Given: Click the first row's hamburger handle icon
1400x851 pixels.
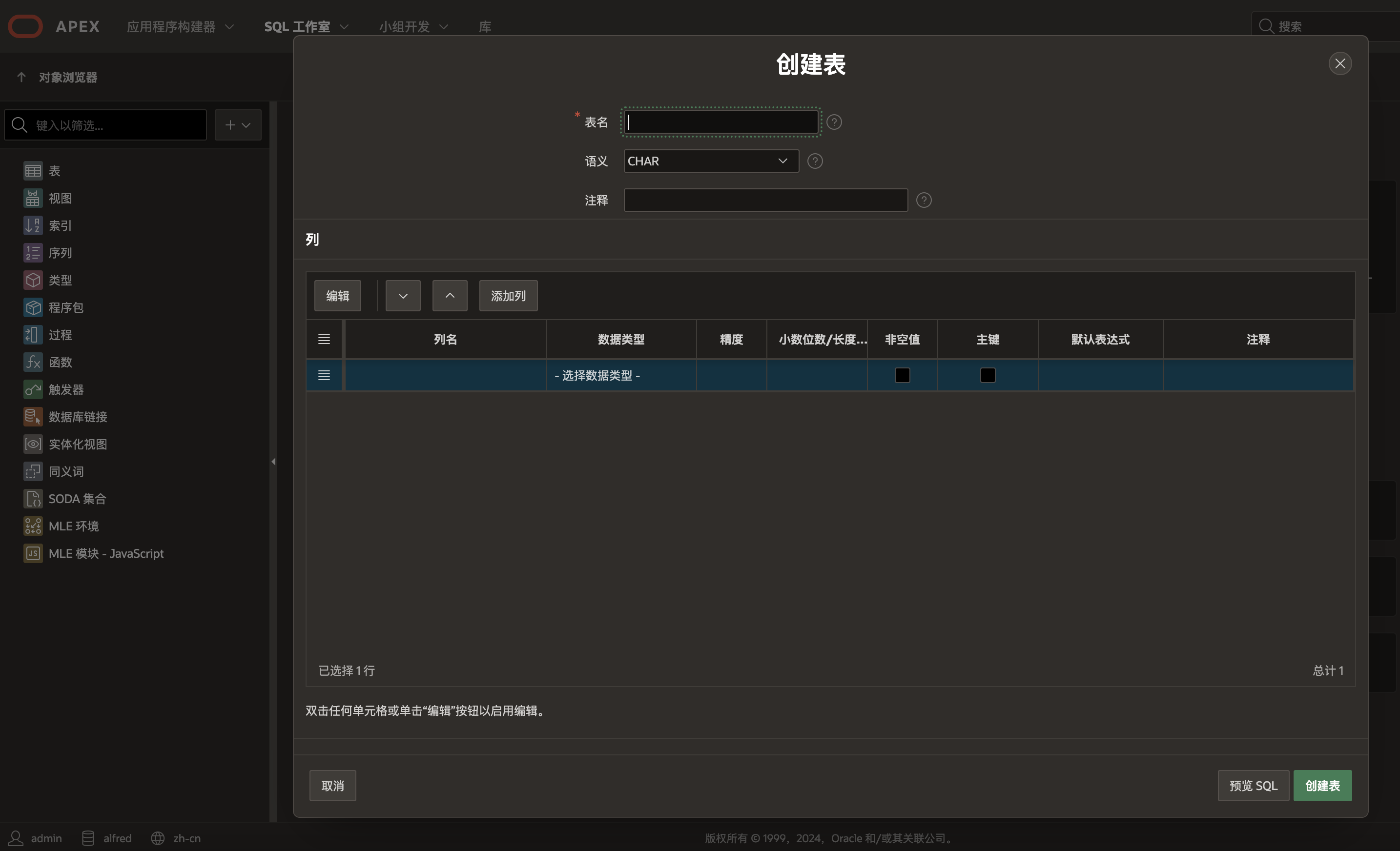Looking at the screenshot, I should point(324,376).
